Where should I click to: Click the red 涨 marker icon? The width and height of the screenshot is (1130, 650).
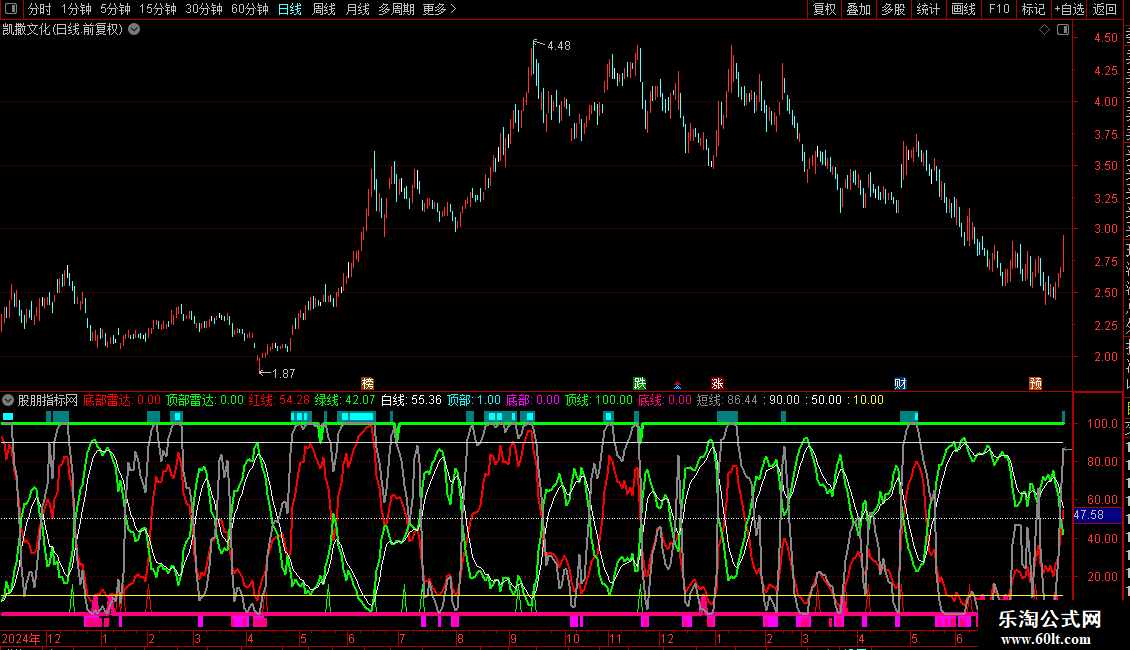tap(717, 383)
